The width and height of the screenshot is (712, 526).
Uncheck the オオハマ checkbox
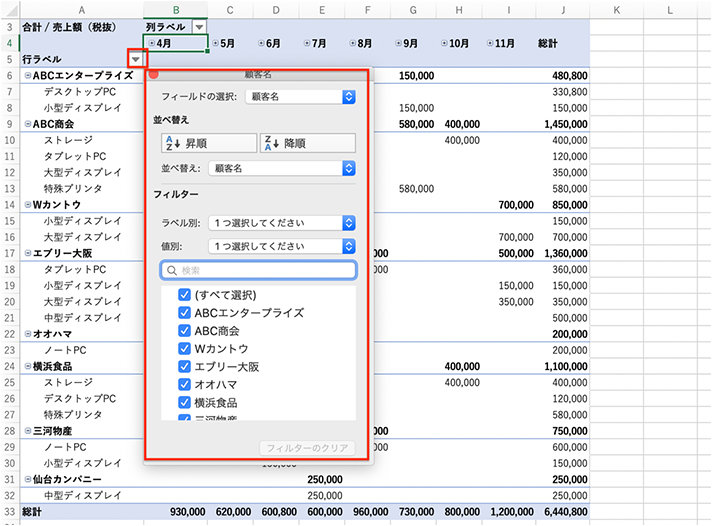184,385
